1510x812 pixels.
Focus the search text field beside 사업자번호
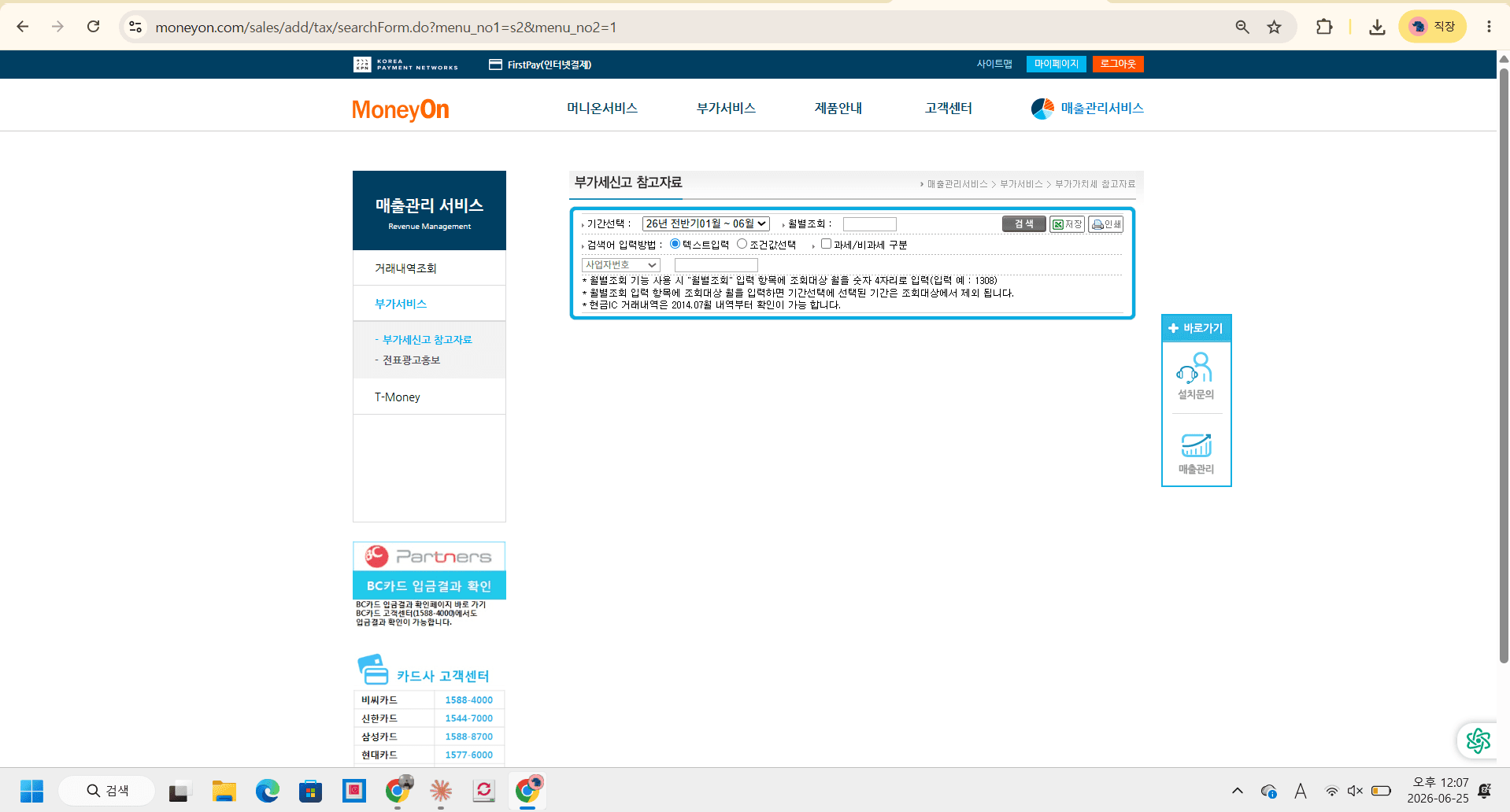pos(716,265)
